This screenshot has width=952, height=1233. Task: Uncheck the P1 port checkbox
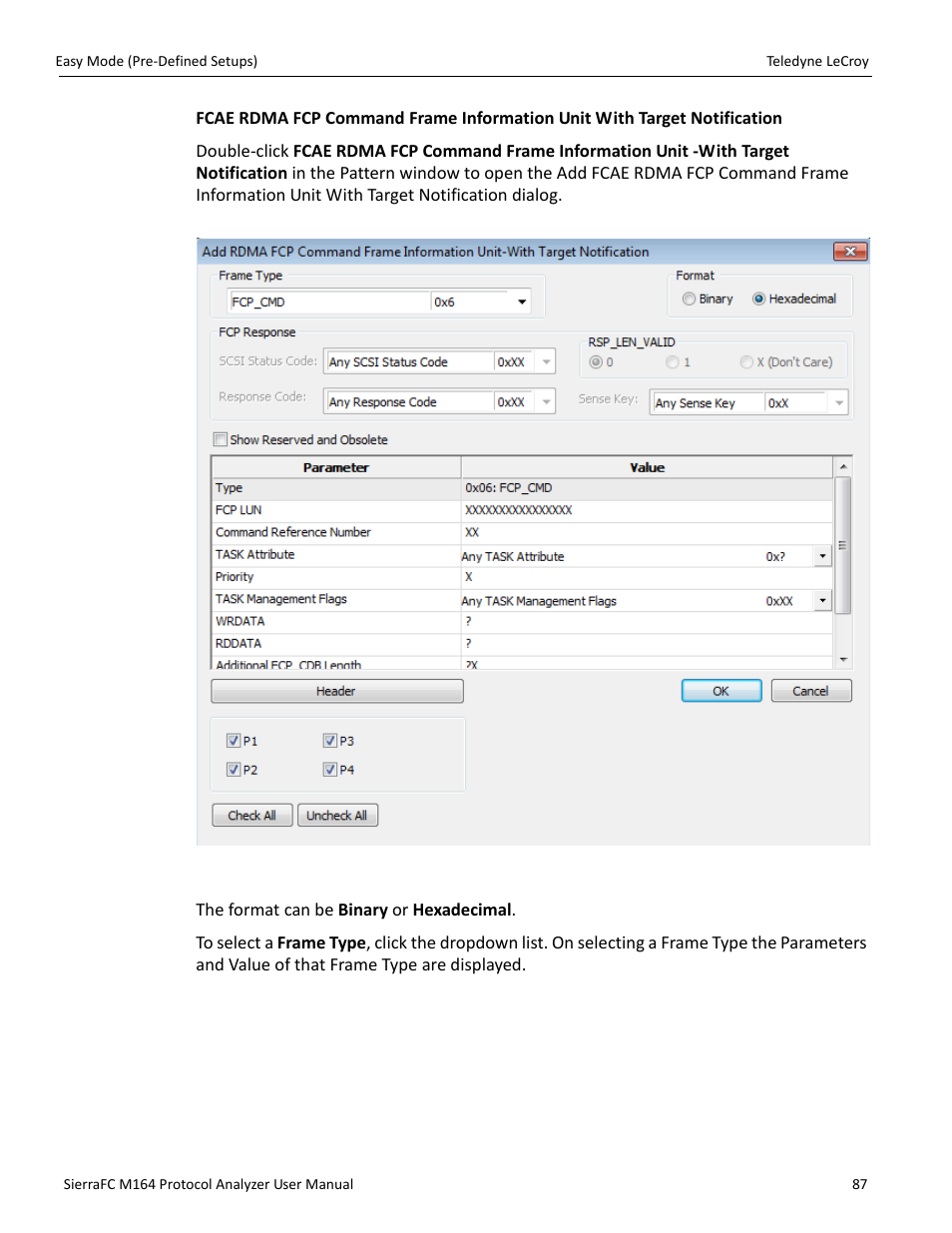(x=234, y=741)
